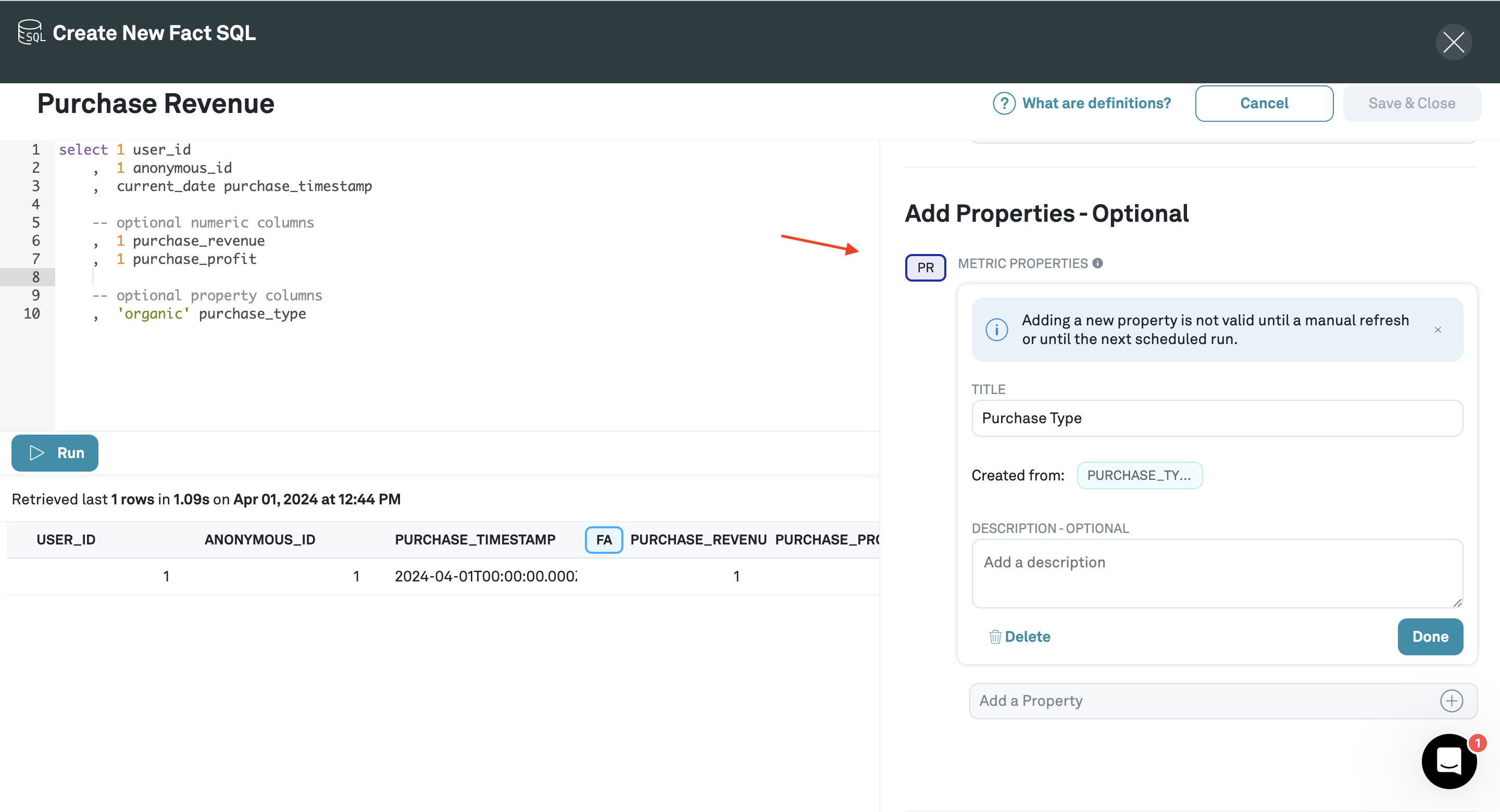Click the question mark help icon
Viewport: 1500px width, 812px height.
pyautogui.click(x=1004, y=104)
